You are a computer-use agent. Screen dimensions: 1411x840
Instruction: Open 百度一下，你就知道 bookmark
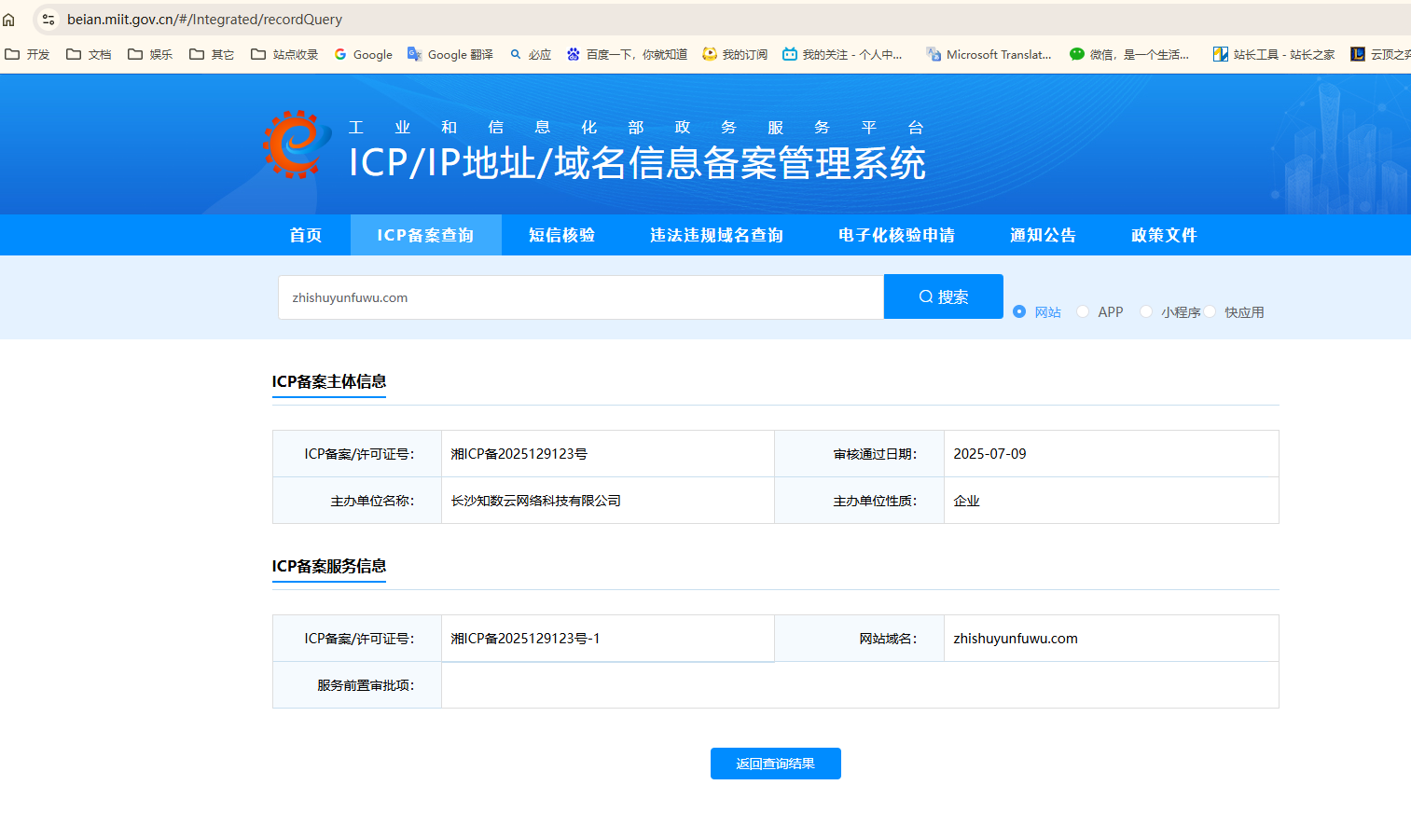coord(628,55)
